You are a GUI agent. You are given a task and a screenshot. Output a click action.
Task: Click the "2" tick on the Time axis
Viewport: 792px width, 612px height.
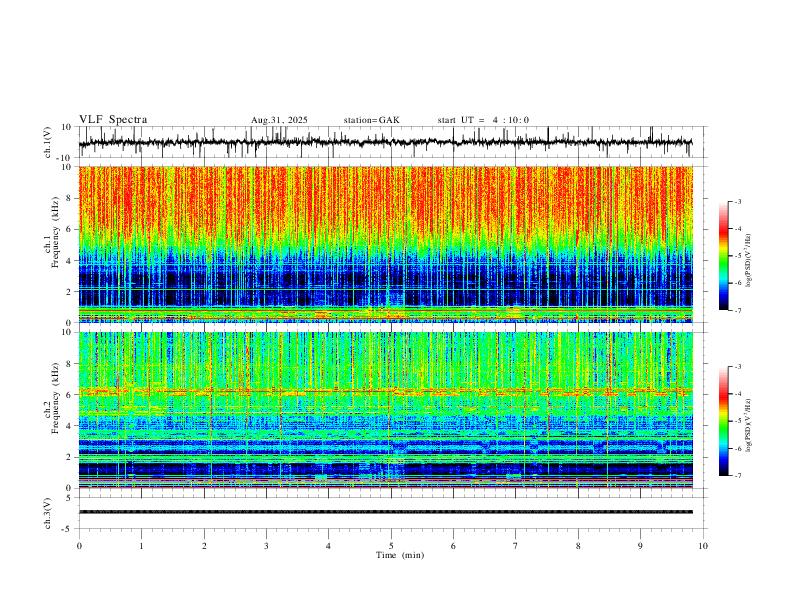(x=204, y=546)
